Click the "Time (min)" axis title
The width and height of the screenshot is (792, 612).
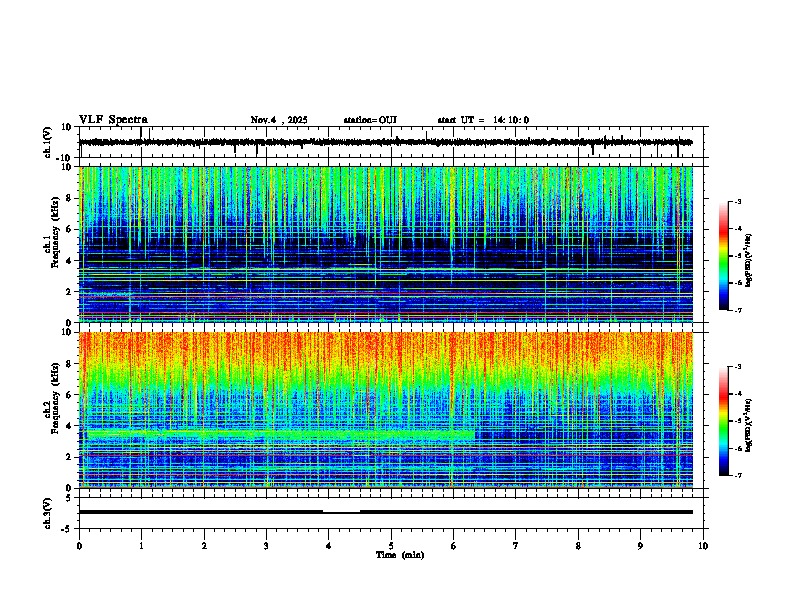click(x=400, y=555)
